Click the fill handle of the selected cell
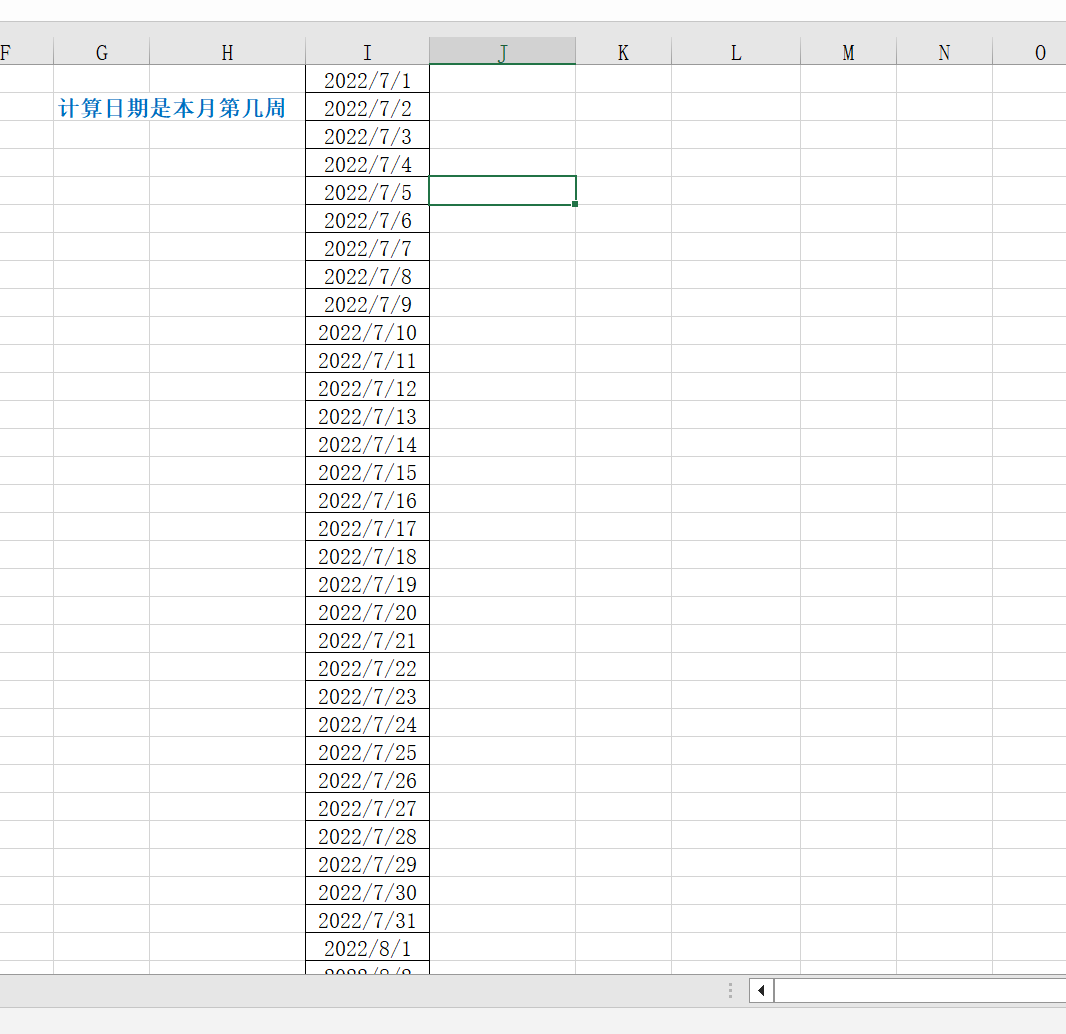This screenshot has height=1034, width=1066. 575,204
